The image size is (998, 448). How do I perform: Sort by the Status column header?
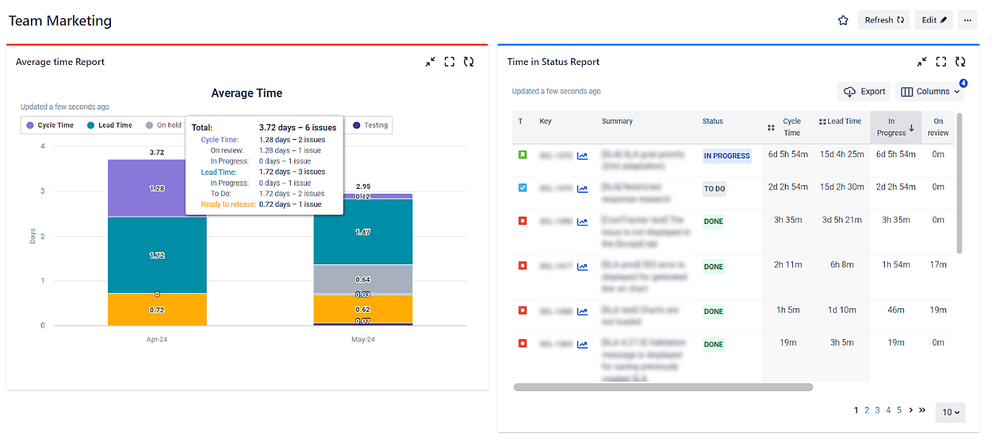coord(713,121)
